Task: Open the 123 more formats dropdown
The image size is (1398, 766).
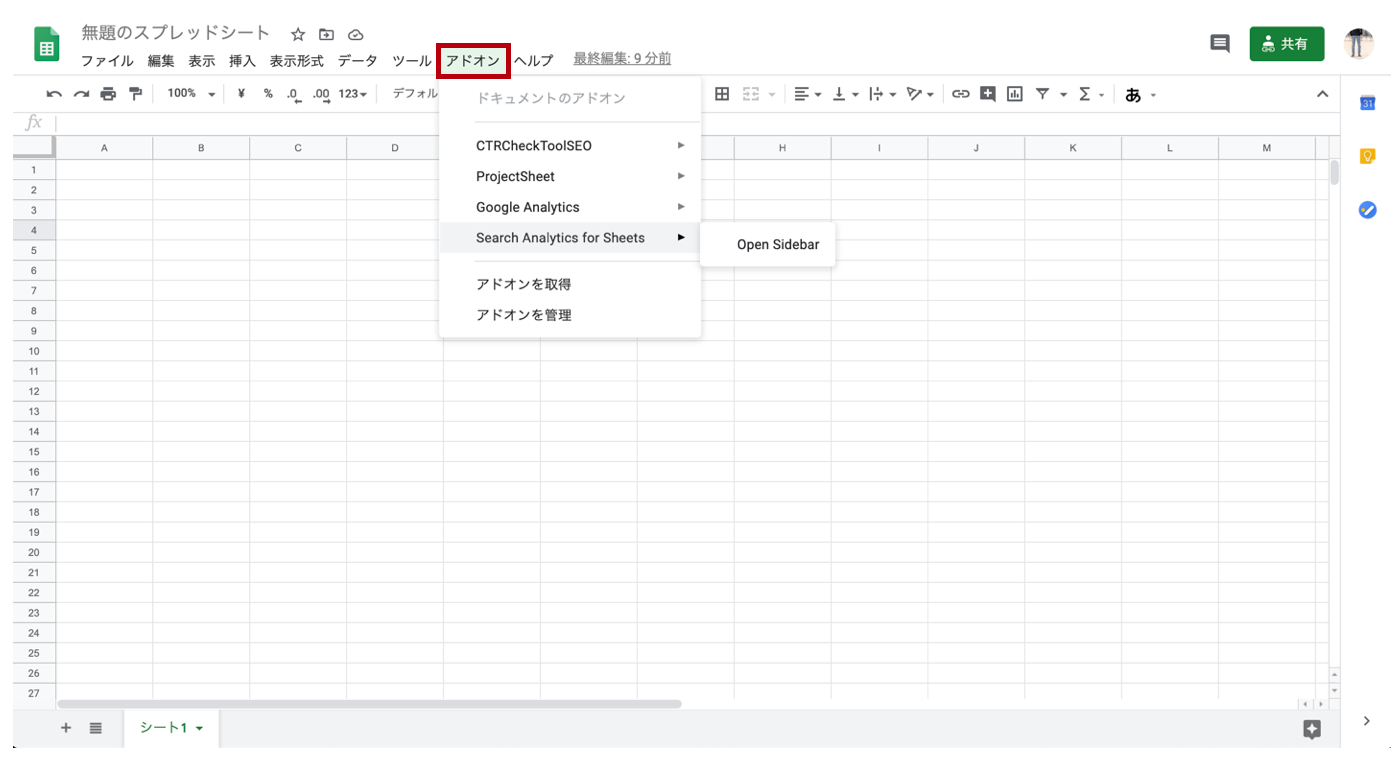Action: [x=353, y=94]
